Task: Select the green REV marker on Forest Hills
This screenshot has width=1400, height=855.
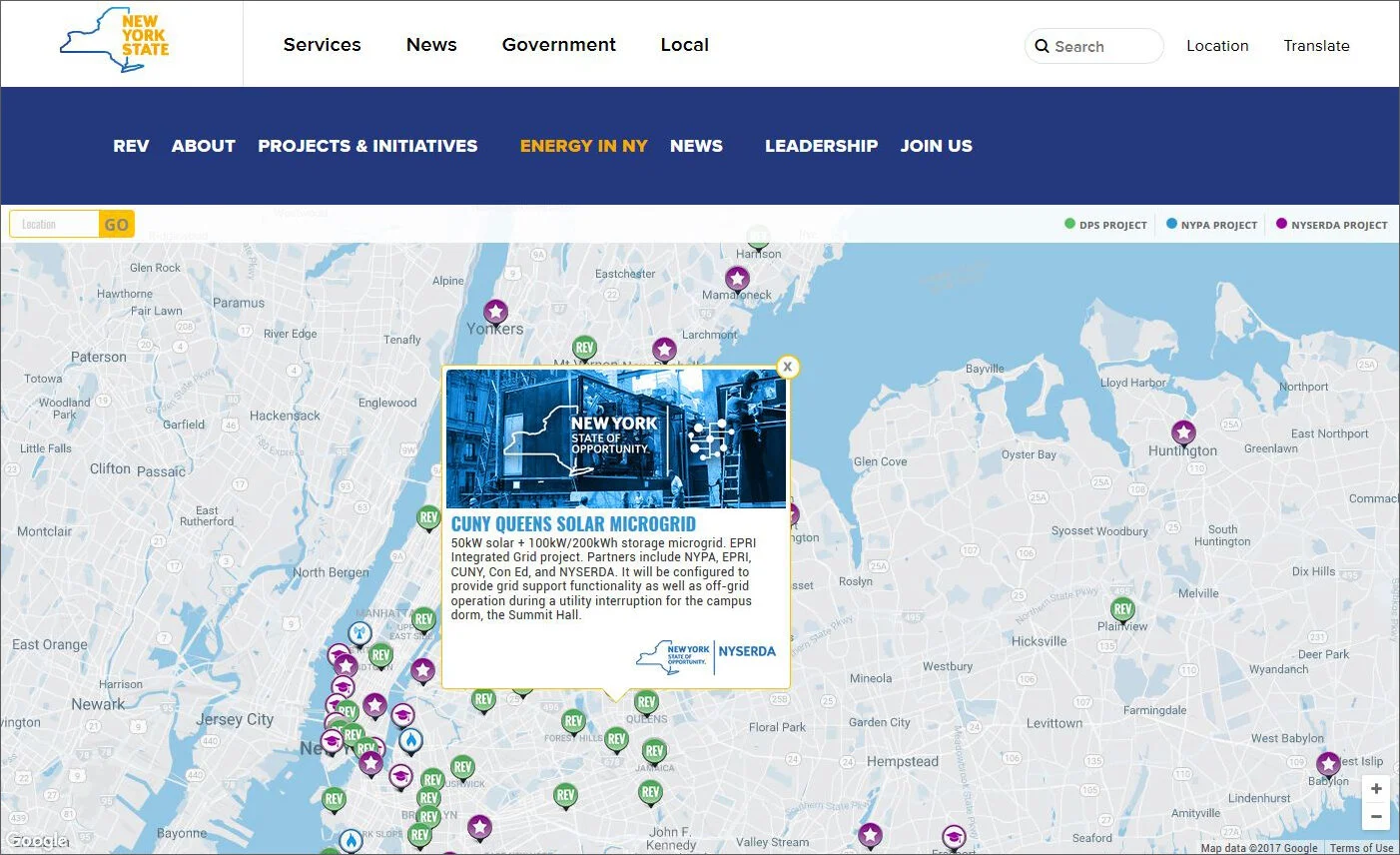Action: (x=573, y=721)
